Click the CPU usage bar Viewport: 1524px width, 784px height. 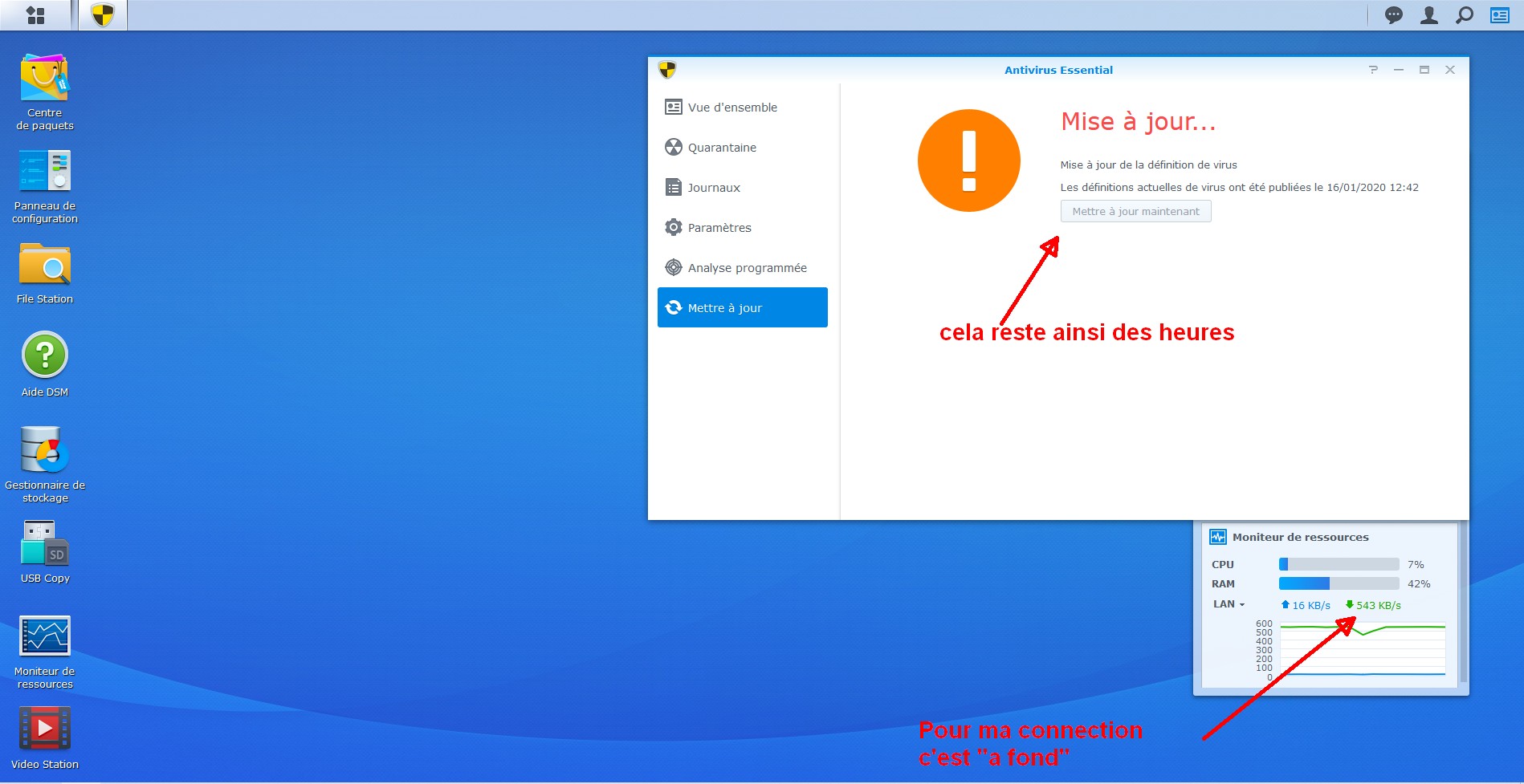[x=1339, y=564]
